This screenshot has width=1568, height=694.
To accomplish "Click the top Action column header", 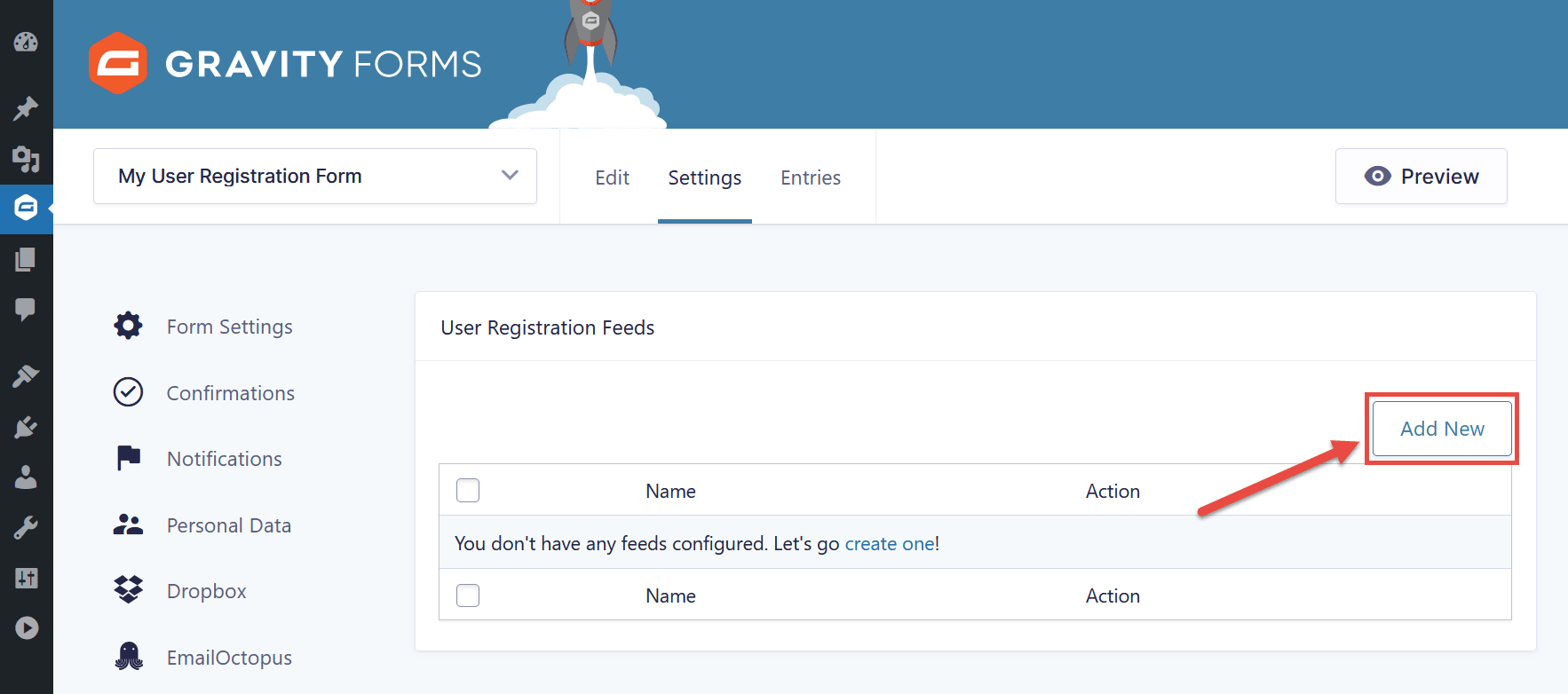I will [x=1113, y=491].
